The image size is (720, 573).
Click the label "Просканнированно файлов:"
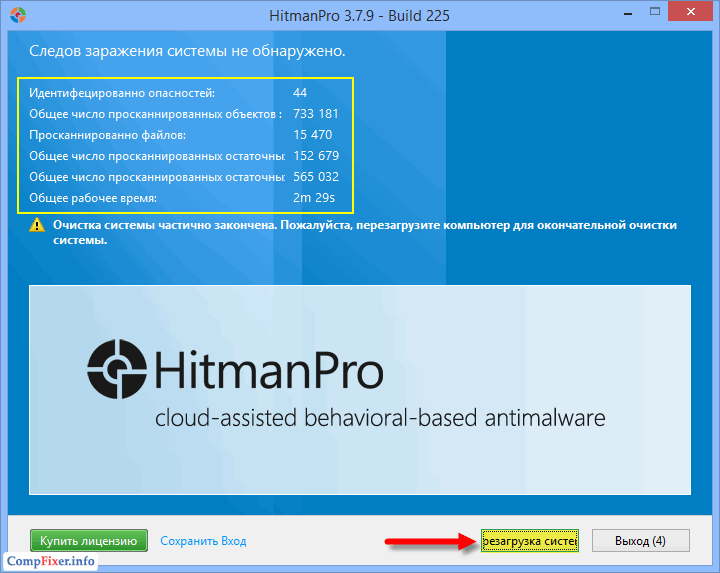click(x=107, y=135)
